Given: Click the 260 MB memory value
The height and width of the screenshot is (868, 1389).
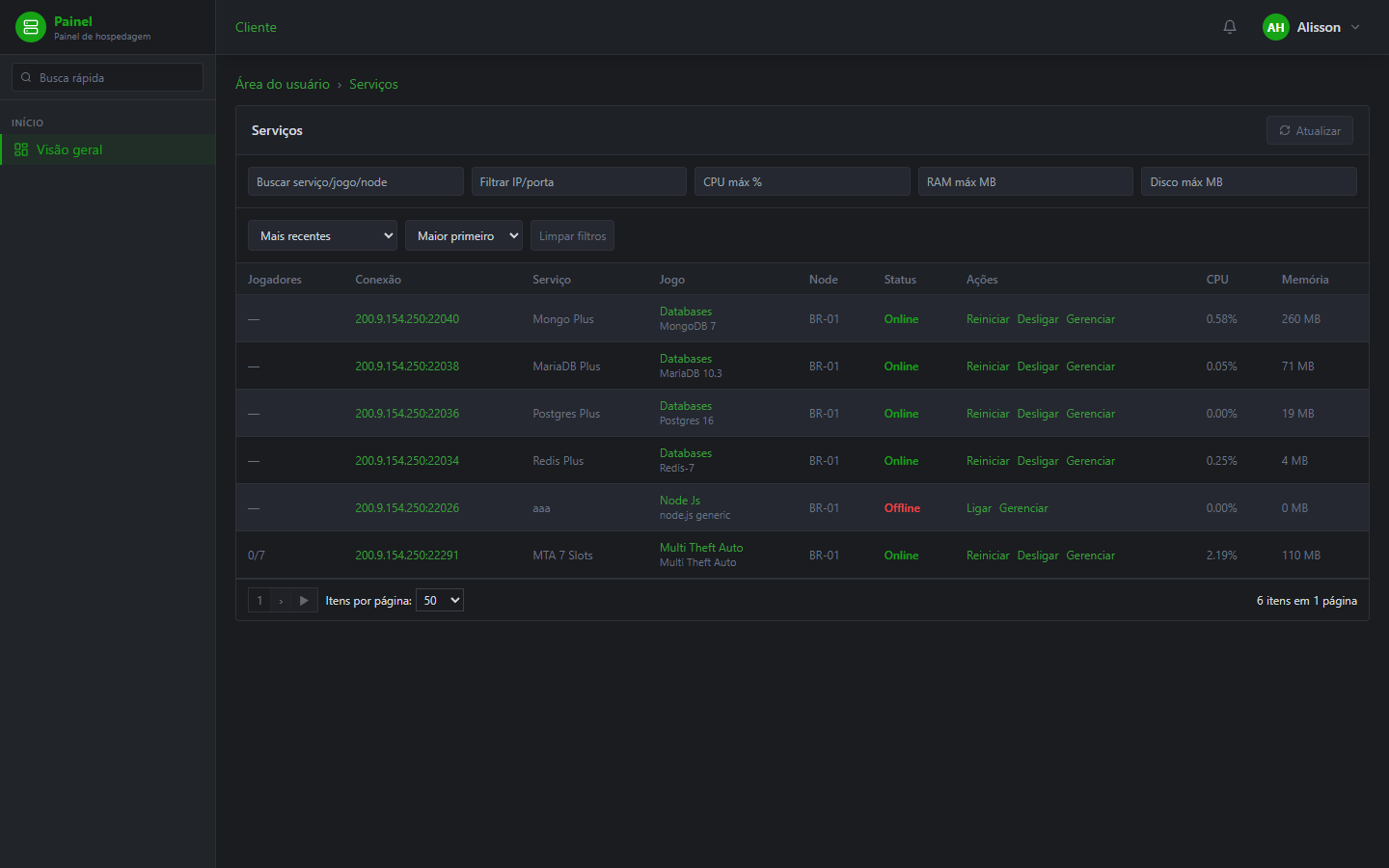Looking at the screenshot, I should coord(1301,318).
